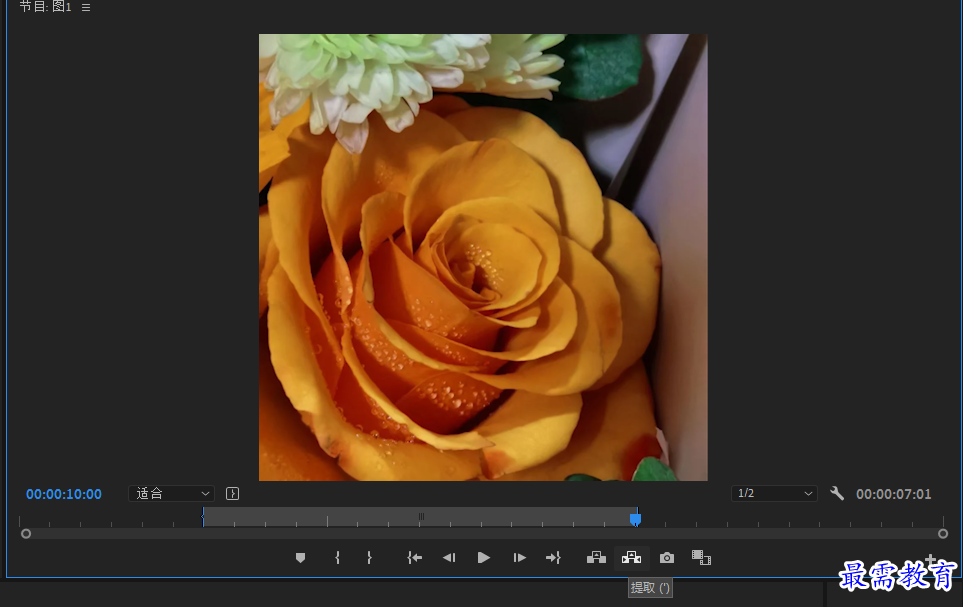
Task: Play the program monitor
Action: 484,558
